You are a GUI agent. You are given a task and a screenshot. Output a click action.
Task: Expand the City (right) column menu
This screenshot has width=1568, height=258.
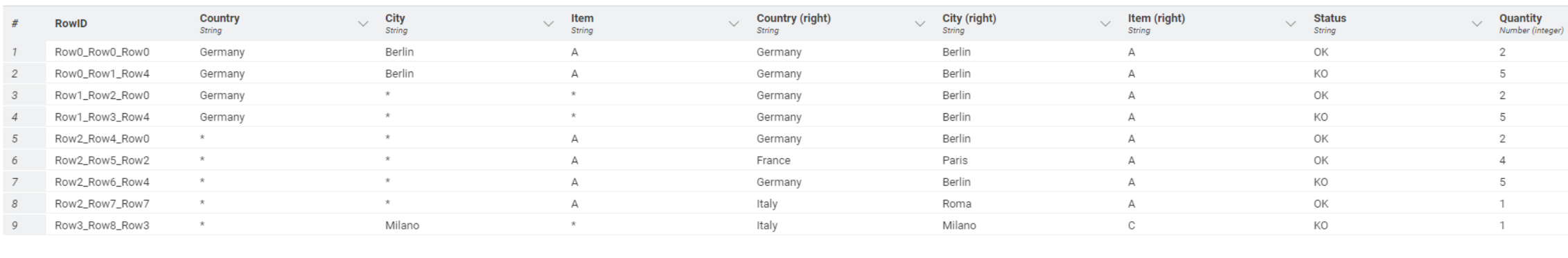pyautogui.click(x=1105, y=24)
